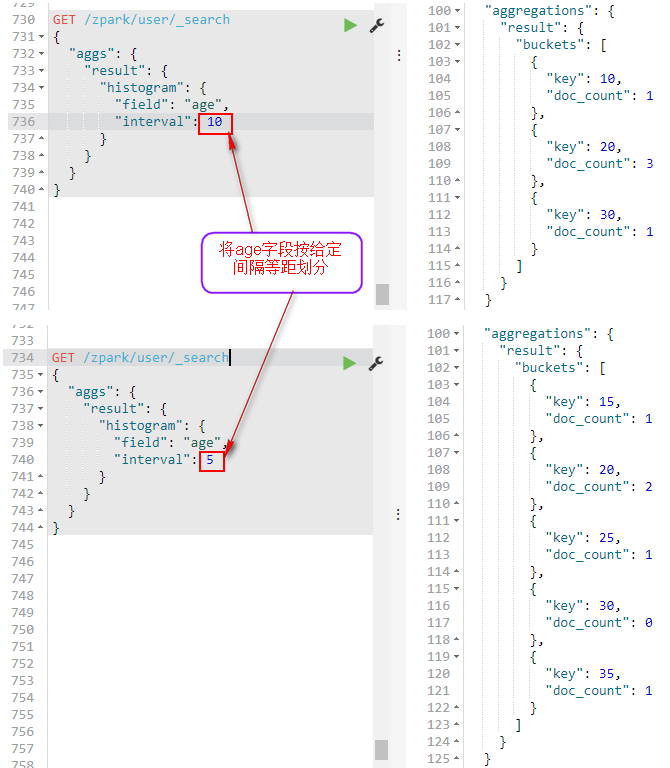Collapse the key 25 bucket at line 111 lower response
This screenshot has height=768, width=670.
click(456, 521)
